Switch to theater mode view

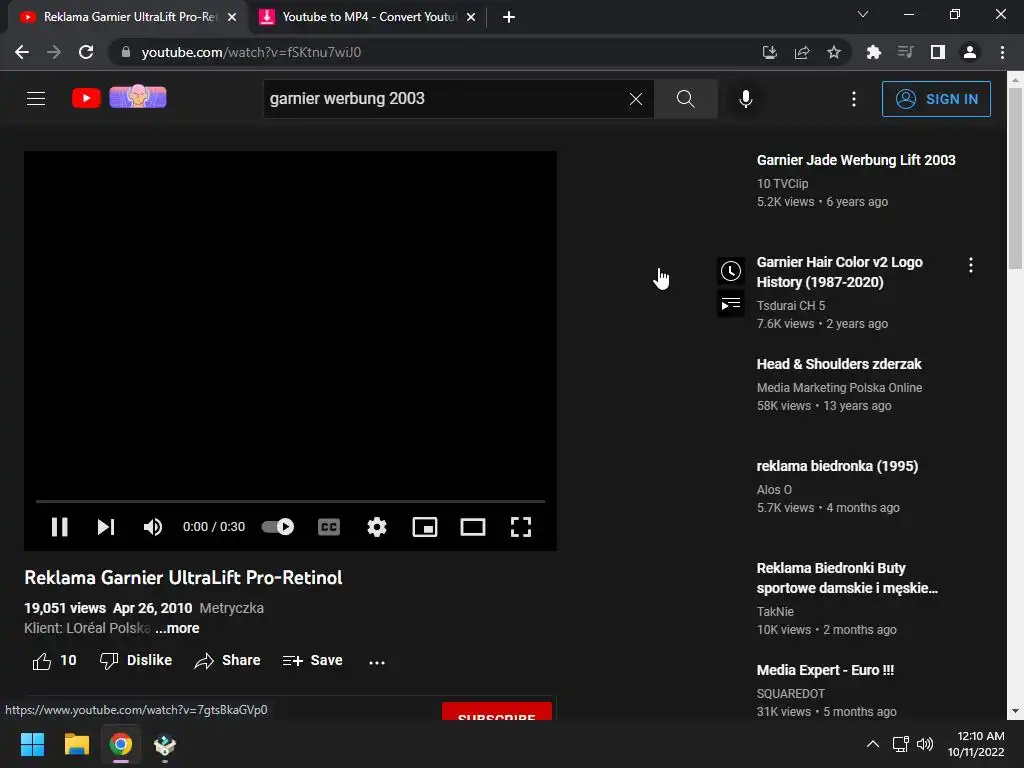point(473,527)
